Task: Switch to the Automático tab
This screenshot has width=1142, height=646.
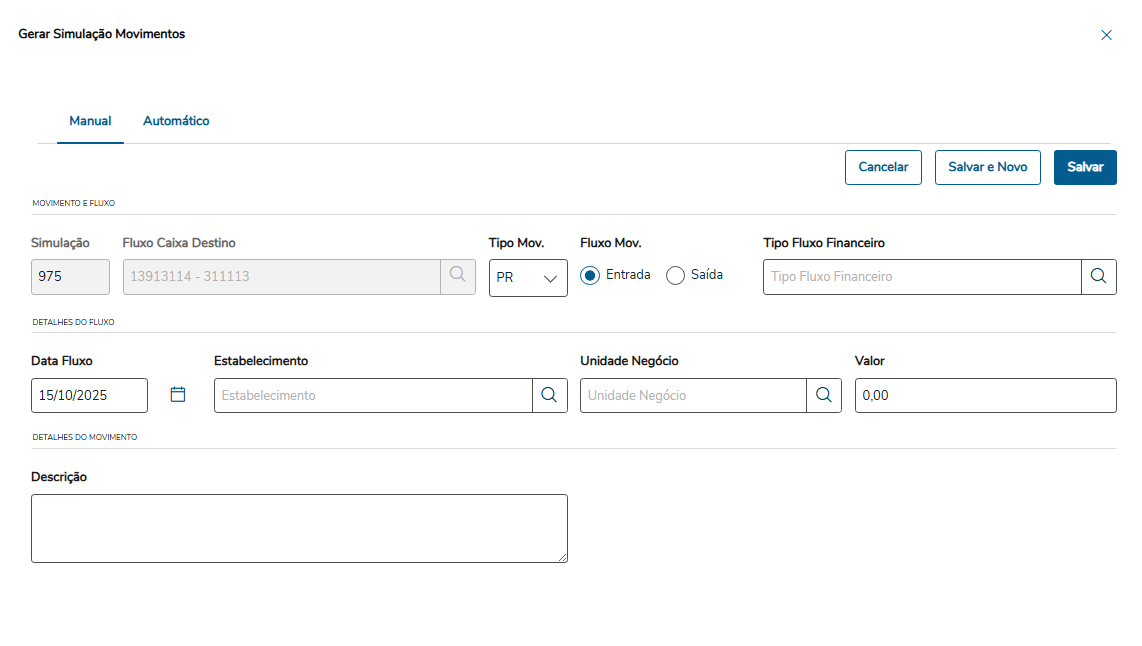Action: 176,121
